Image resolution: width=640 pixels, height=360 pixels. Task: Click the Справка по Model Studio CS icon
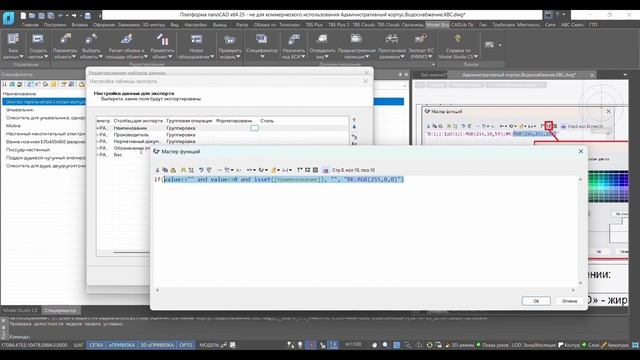[458, 39]
